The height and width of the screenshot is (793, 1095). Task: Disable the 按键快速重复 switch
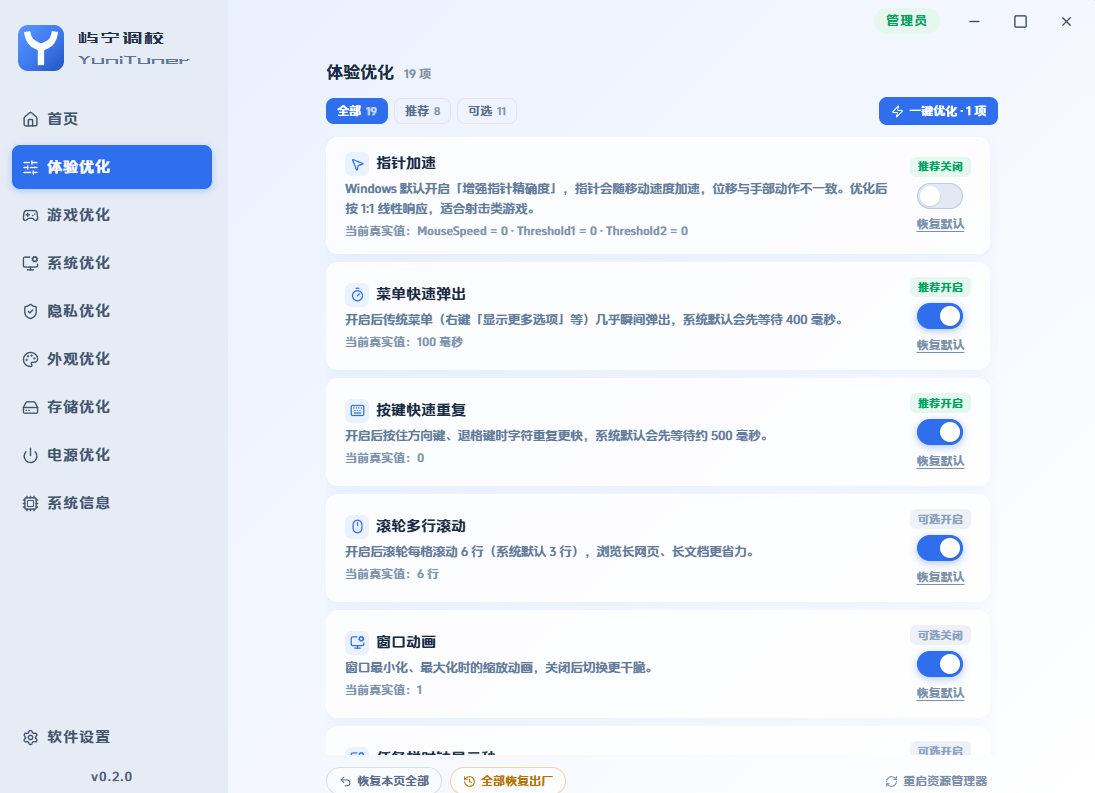pyautogui.click(x=939, y=432)
